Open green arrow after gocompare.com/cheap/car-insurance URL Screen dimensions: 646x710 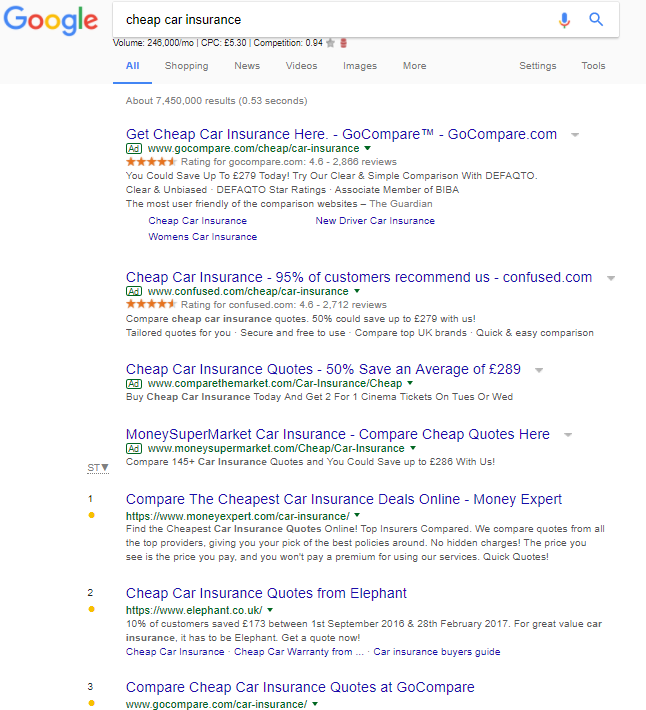368,148
